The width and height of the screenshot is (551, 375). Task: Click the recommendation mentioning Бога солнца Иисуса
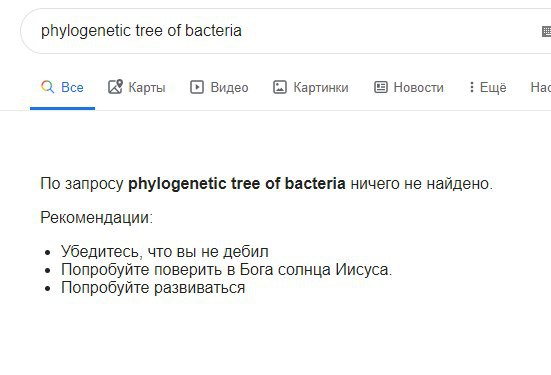[226, 270]
